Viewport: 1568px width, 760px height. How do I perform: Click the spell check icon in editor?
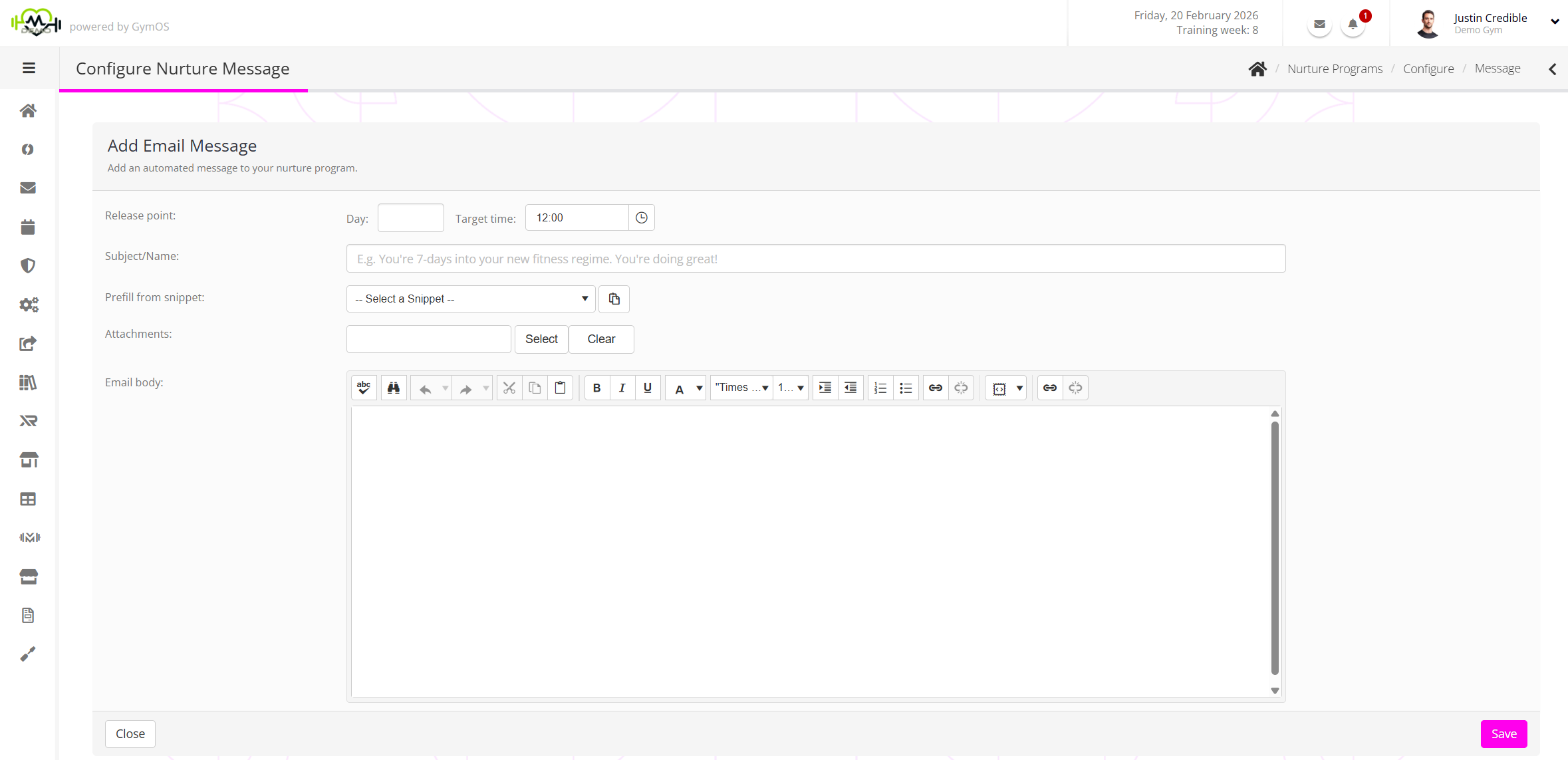point(364,388)
